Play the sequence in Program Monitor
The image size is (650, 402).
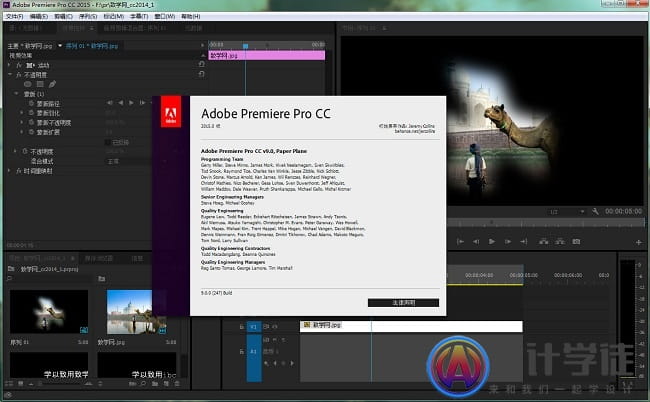tap(492, 242)
